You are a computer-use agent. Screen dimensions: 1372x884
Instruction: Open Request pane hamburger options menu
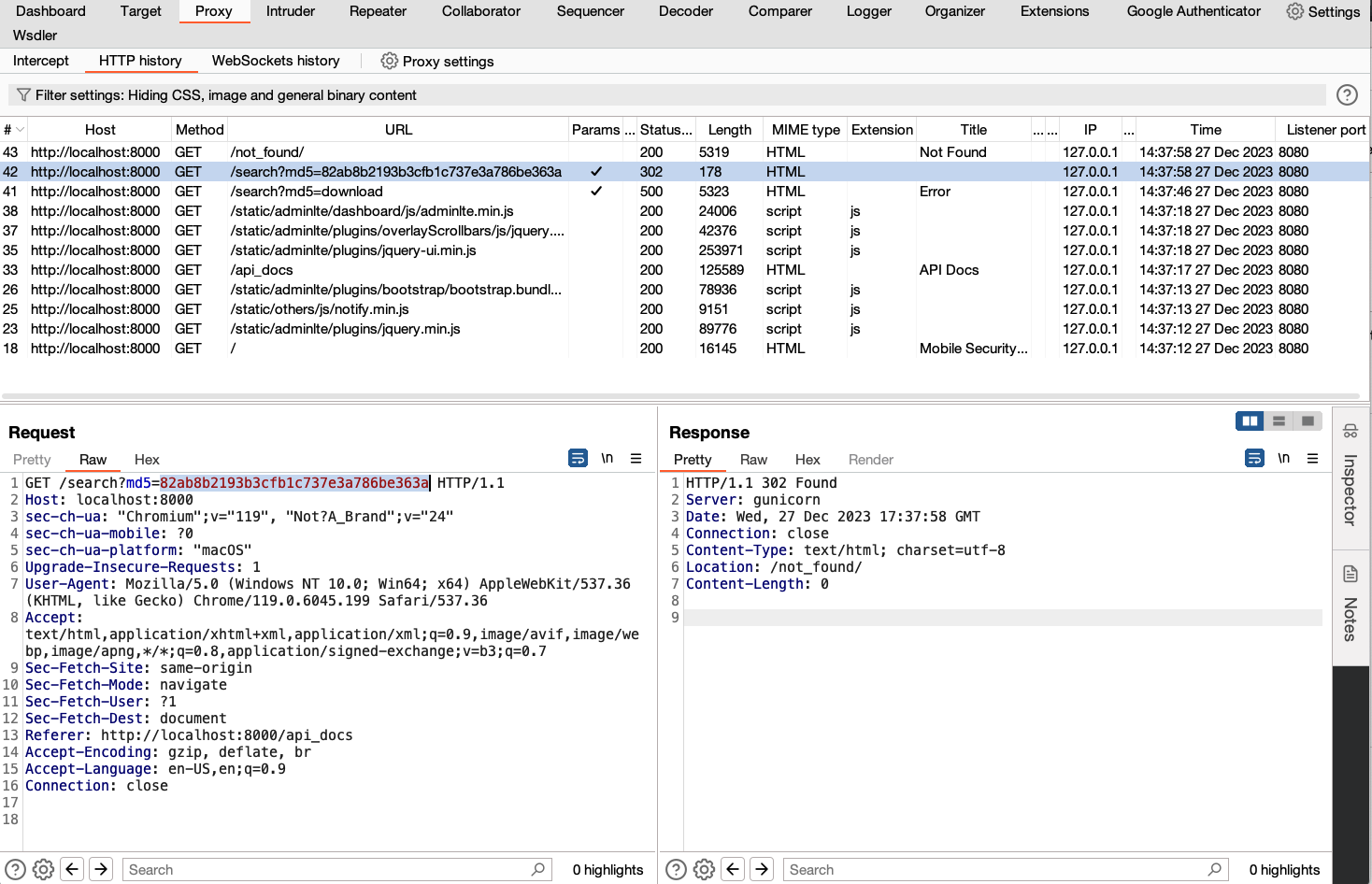click(636, 459)
